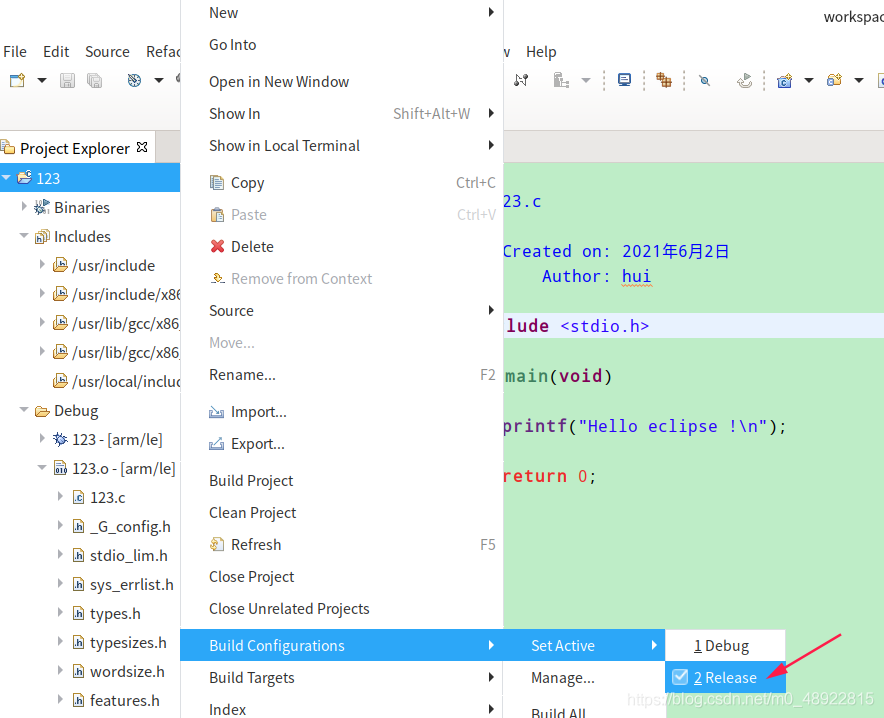Click the Save All toolbar icon

pyautogui.click(x=94, y=81)
